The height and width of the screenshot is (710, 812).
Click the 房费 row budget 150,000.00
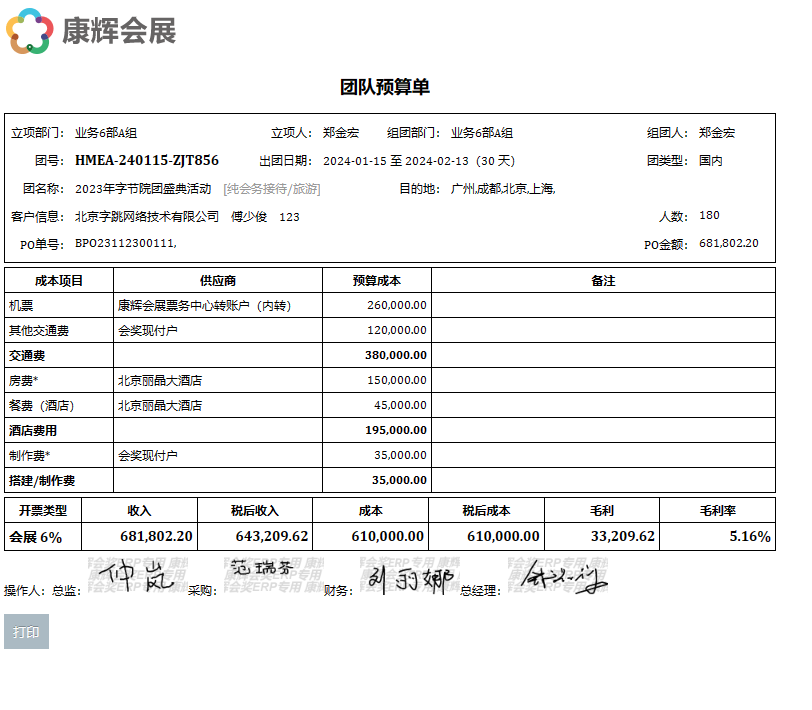(x=397, y=380)
